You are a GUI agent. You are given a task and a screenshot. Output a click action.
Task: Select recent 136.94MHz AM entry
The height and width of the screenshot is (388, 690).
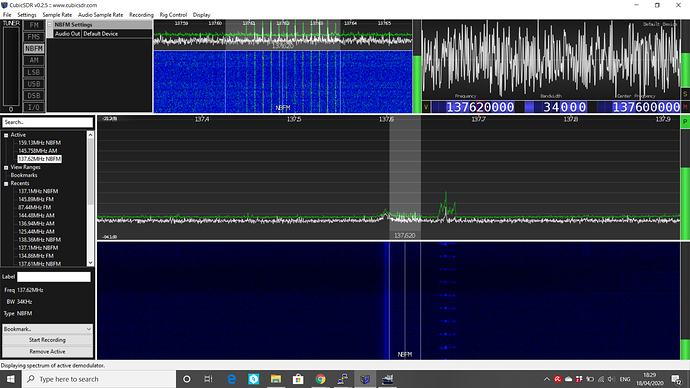pos(37,223)
